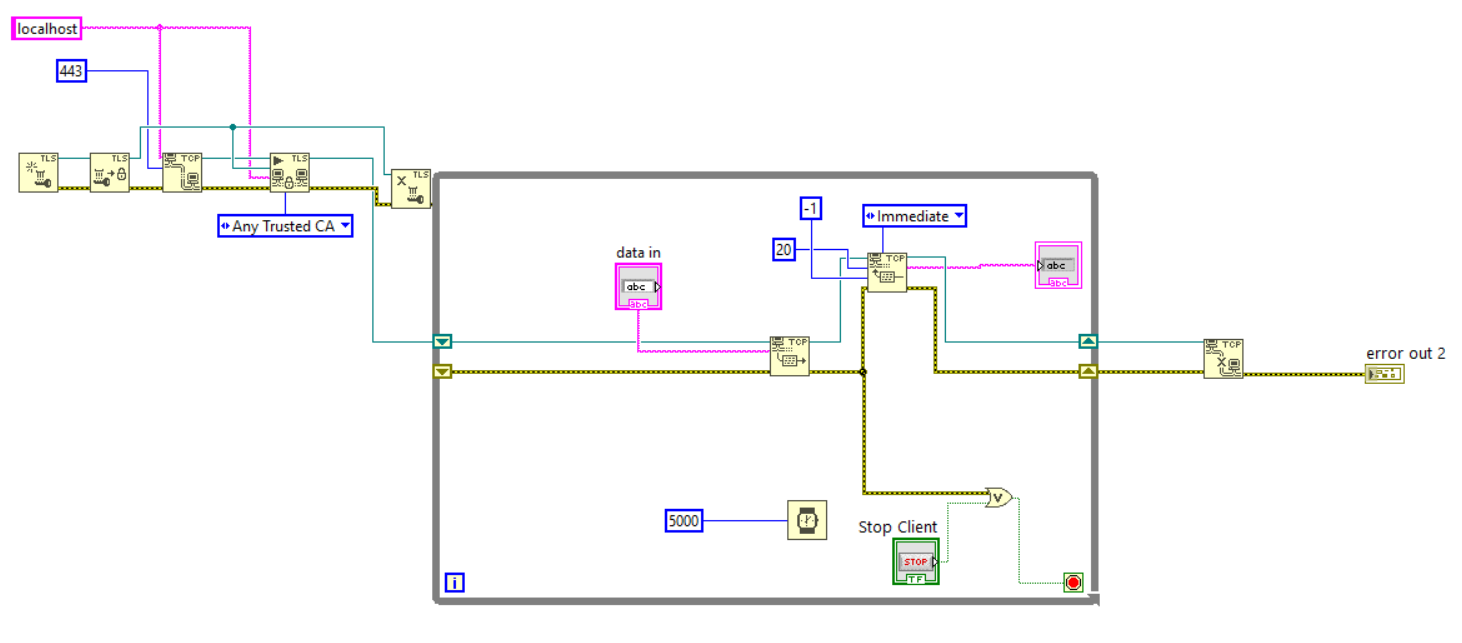Viewport: 1462px width, 643px height.
Task: Select the TCP Read function node
Action: point(887,272)
